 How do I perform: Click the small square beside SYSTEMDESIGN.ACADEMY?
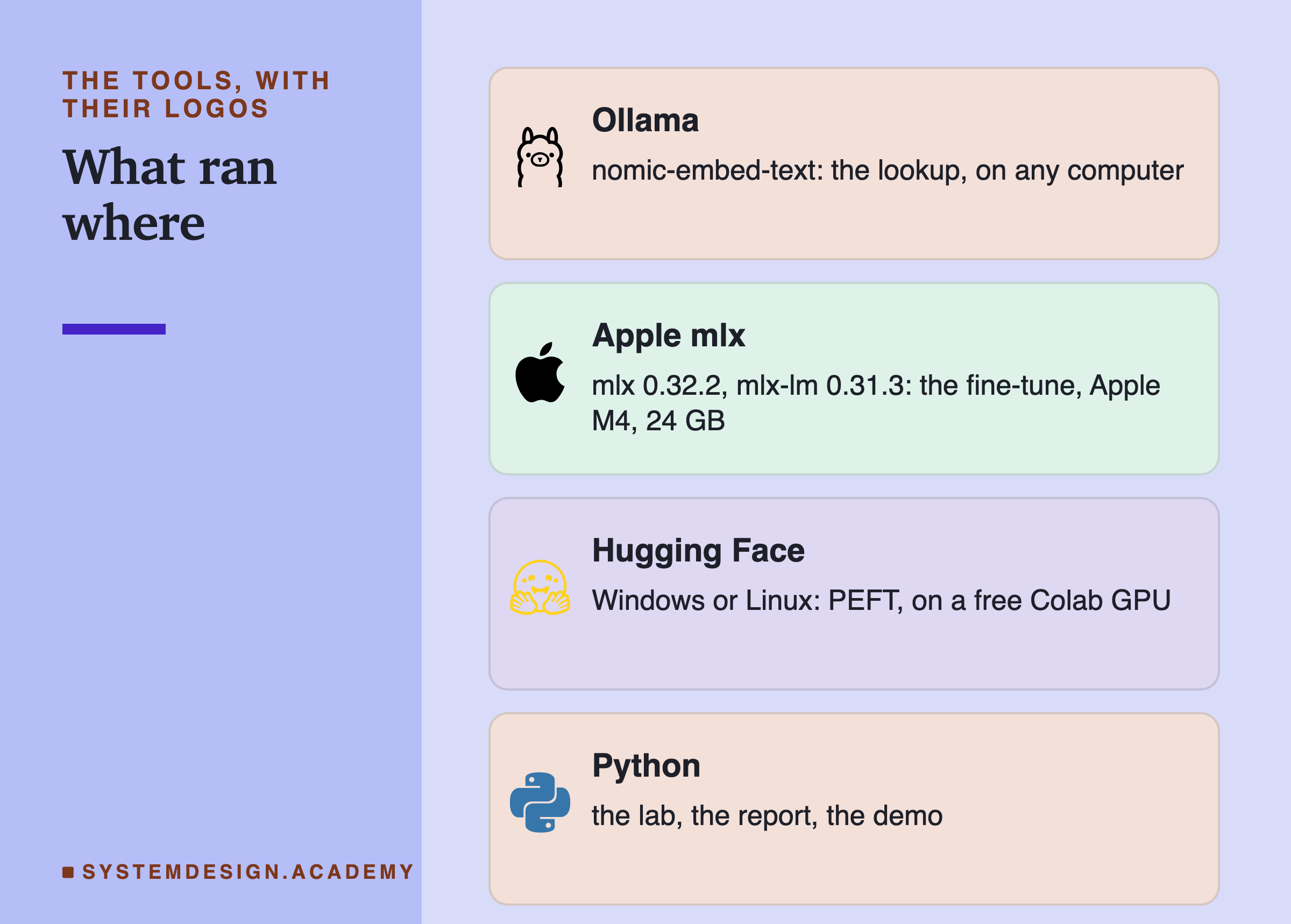pyautogui.click(x=68, y=872)
